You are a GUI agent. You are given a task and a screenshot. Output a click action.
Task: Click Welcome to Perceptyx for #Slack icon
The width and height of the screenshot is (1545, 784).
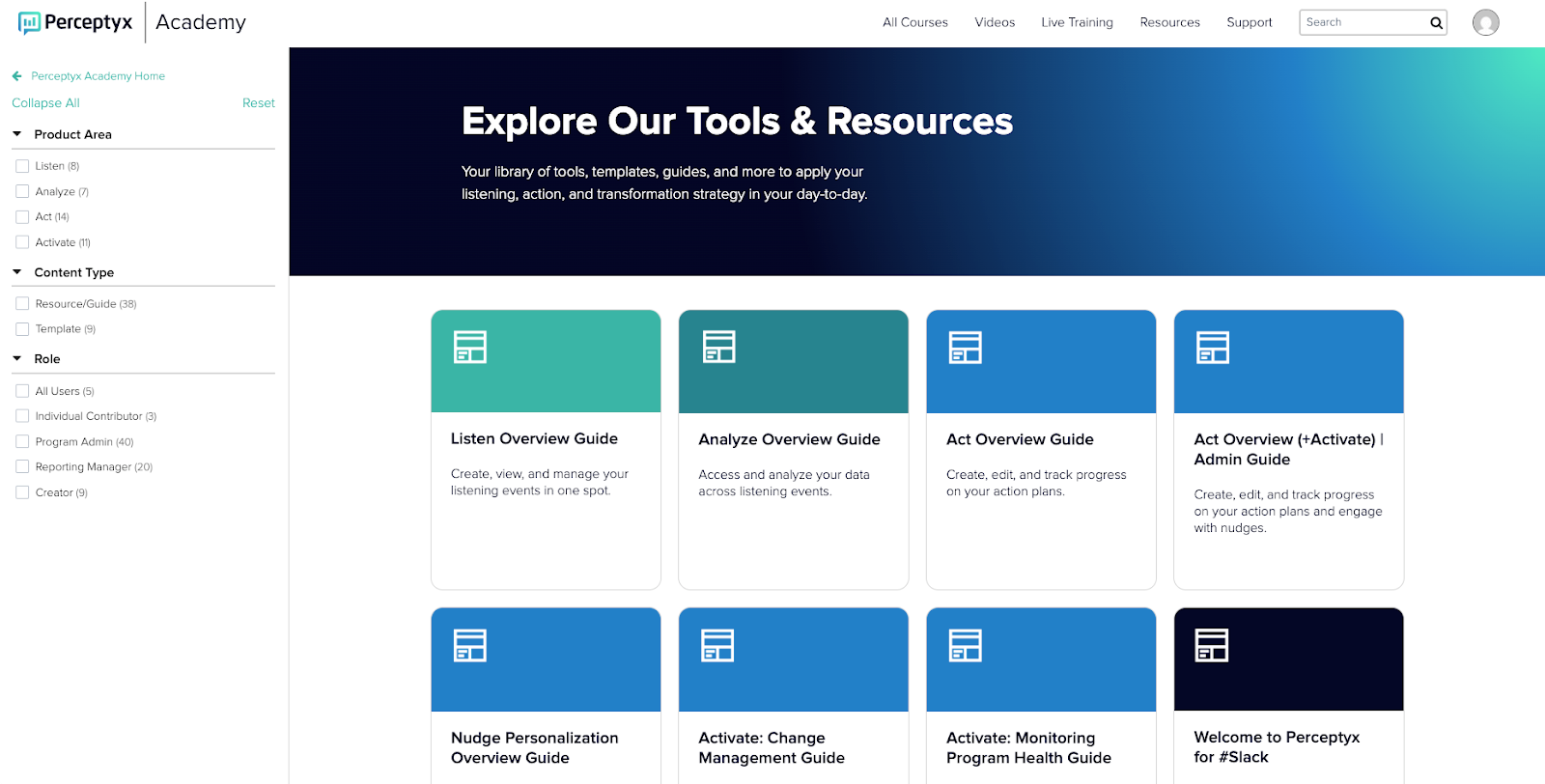(x=1212, y=645)
